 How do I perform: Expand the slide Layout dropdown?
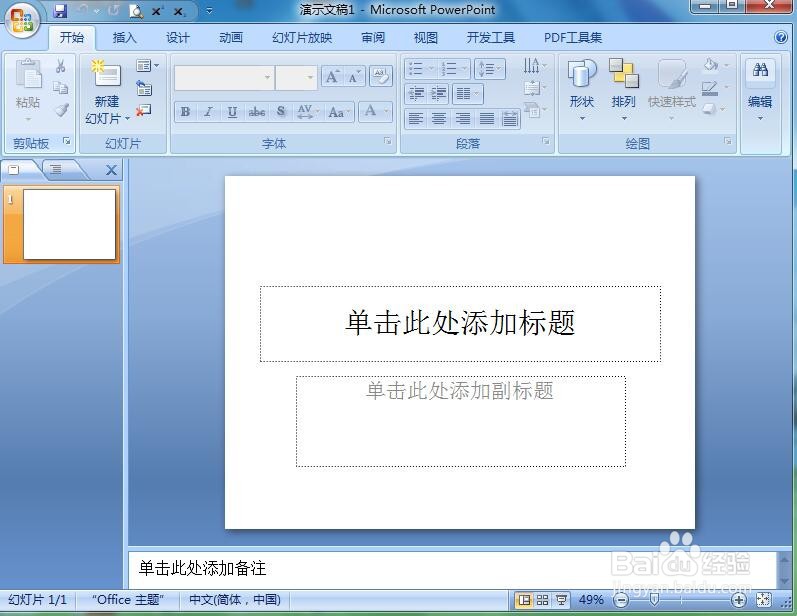click(x=147, y=66)
